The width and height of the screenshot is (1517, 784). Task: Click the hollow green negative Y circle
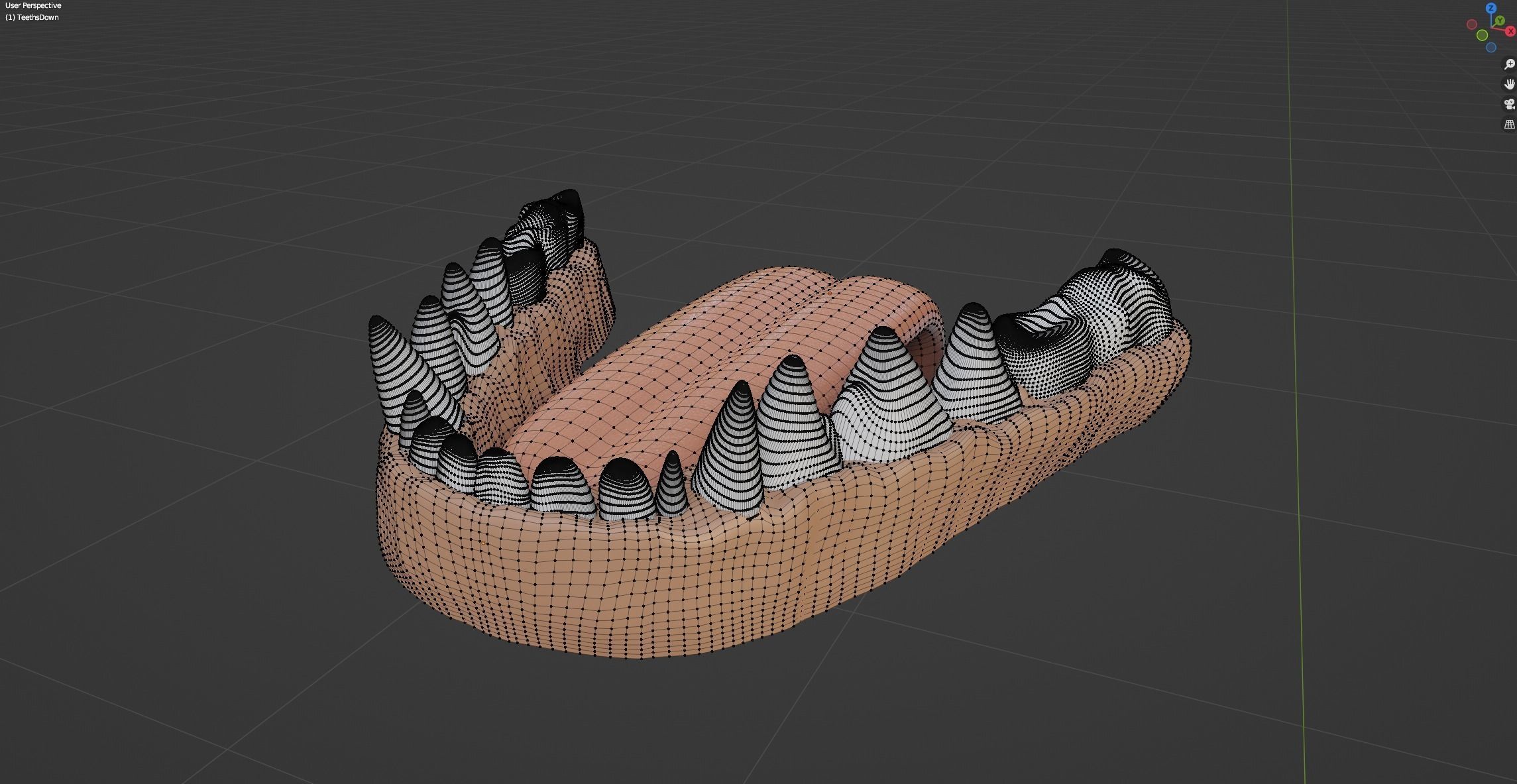click(1483, 35)
